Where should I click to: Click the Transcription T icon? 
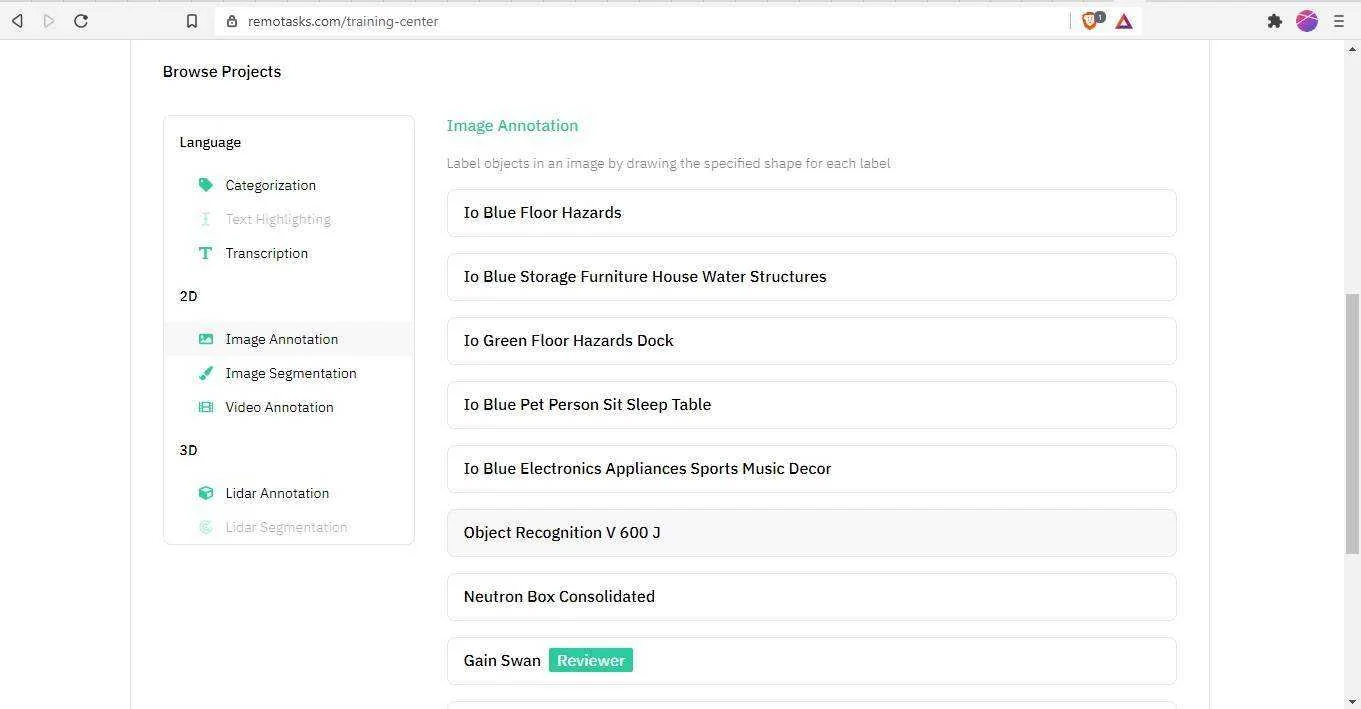click(206, 253)
